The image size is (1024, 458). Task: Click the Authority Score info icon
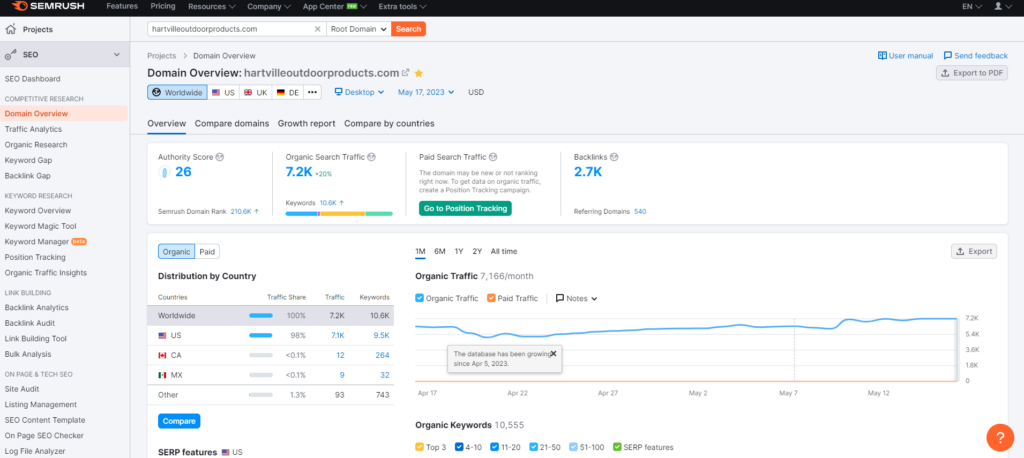click(220, 157)
